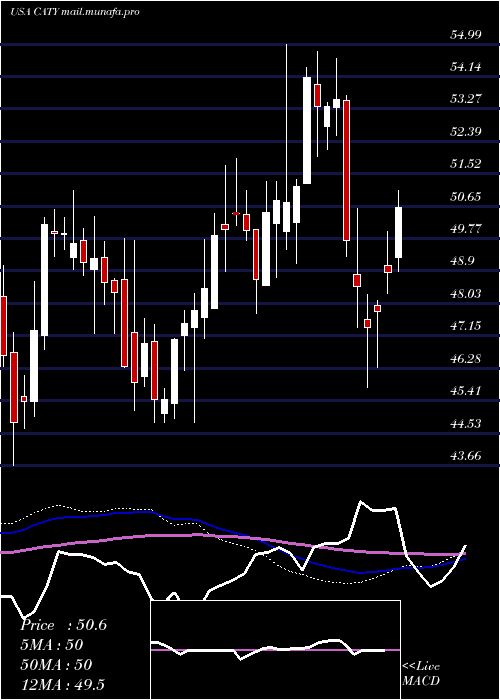This screenshot has height=700, width=500.
Task: Click the '5MA : 50' readout
Action: pos(52,645)
